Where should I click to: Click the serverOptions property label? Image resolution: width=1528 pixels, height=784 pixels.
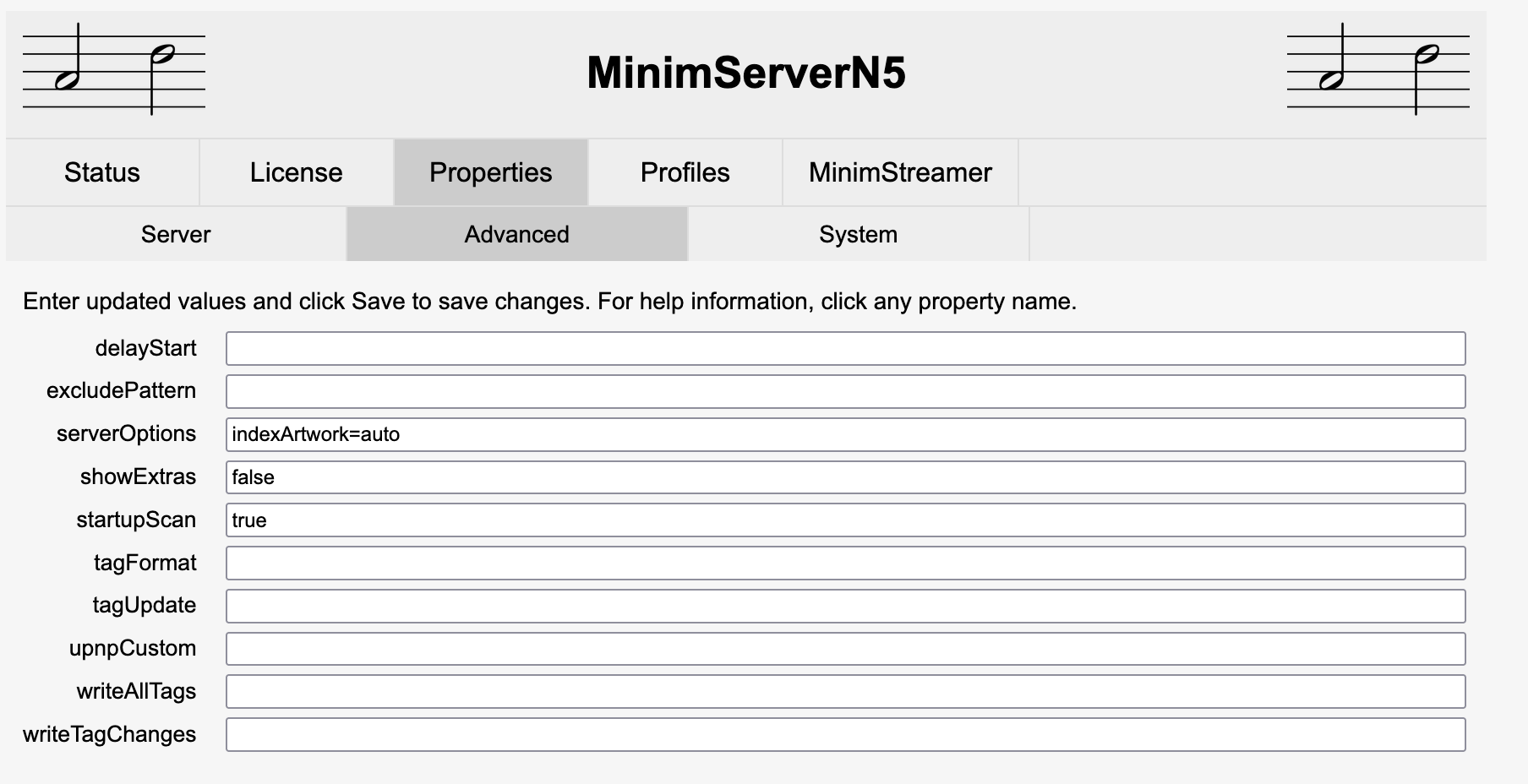point(126,433)
